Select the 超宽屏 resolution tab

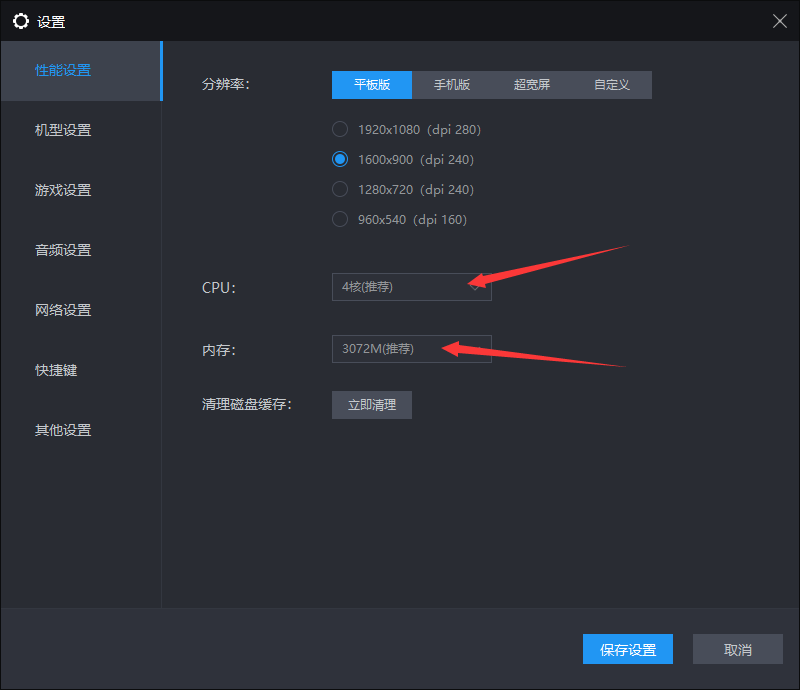531,85
